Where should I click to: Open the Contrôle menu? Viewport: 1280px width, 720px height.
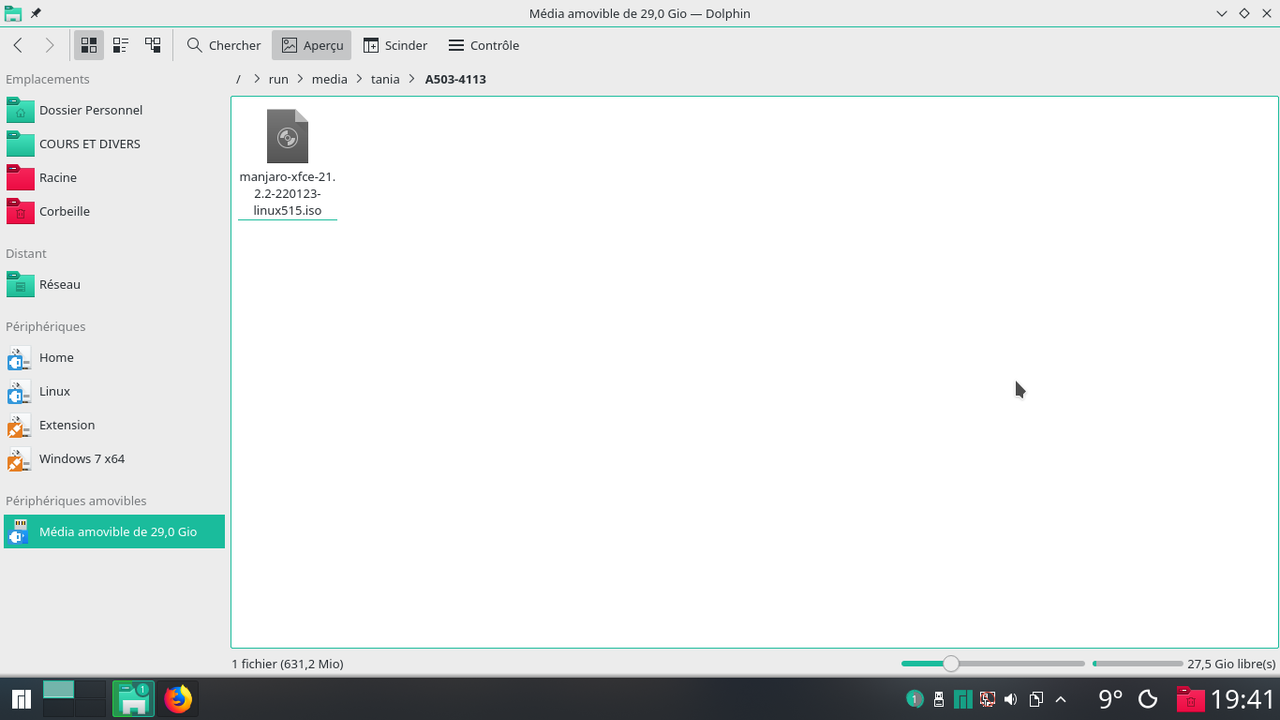click(x=484, y=45)
